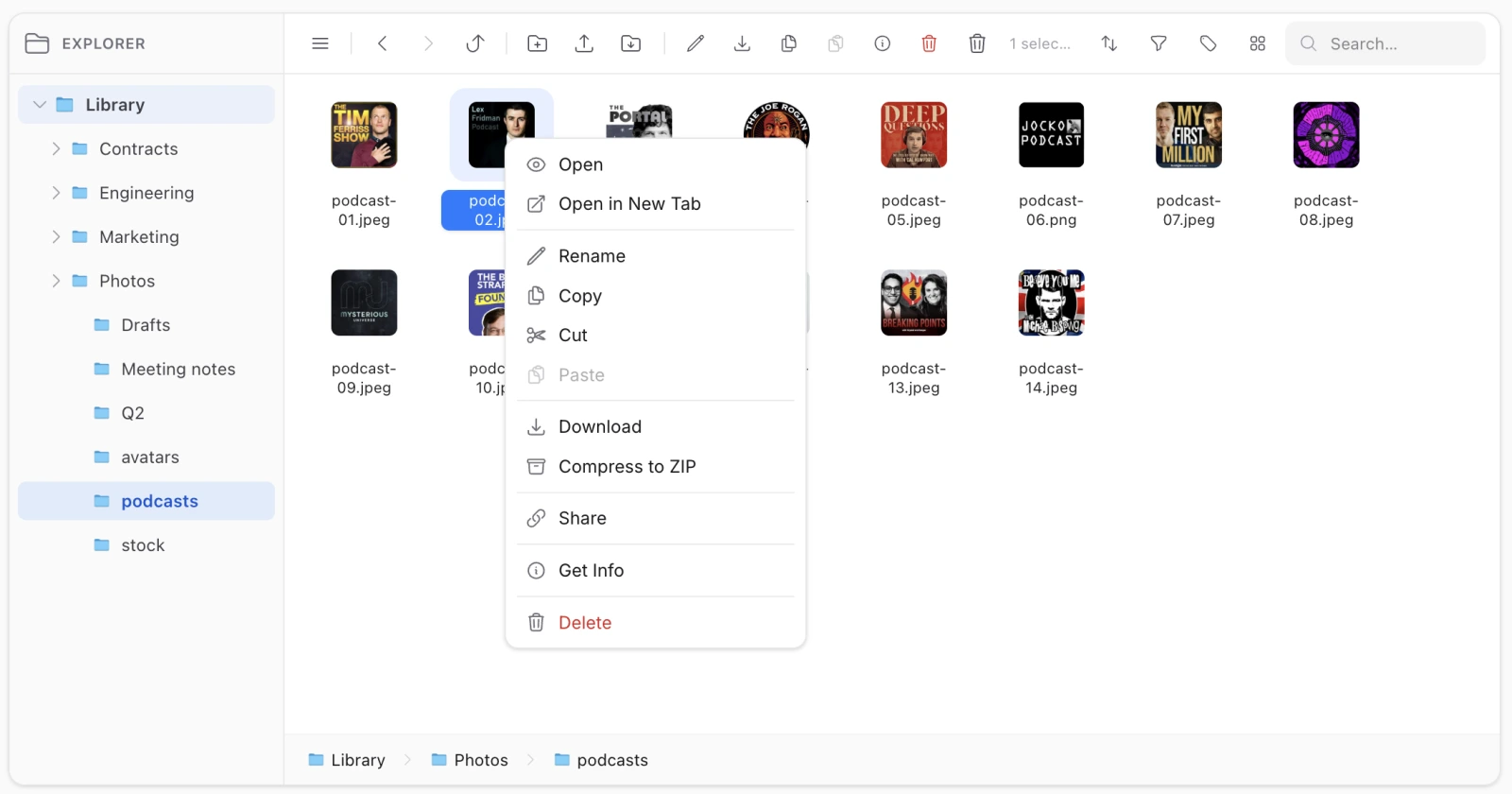Select the podcast-01.jpeg thumbnail
The width and height of the screenshot is (1512, 794).
tap(364, 135)
